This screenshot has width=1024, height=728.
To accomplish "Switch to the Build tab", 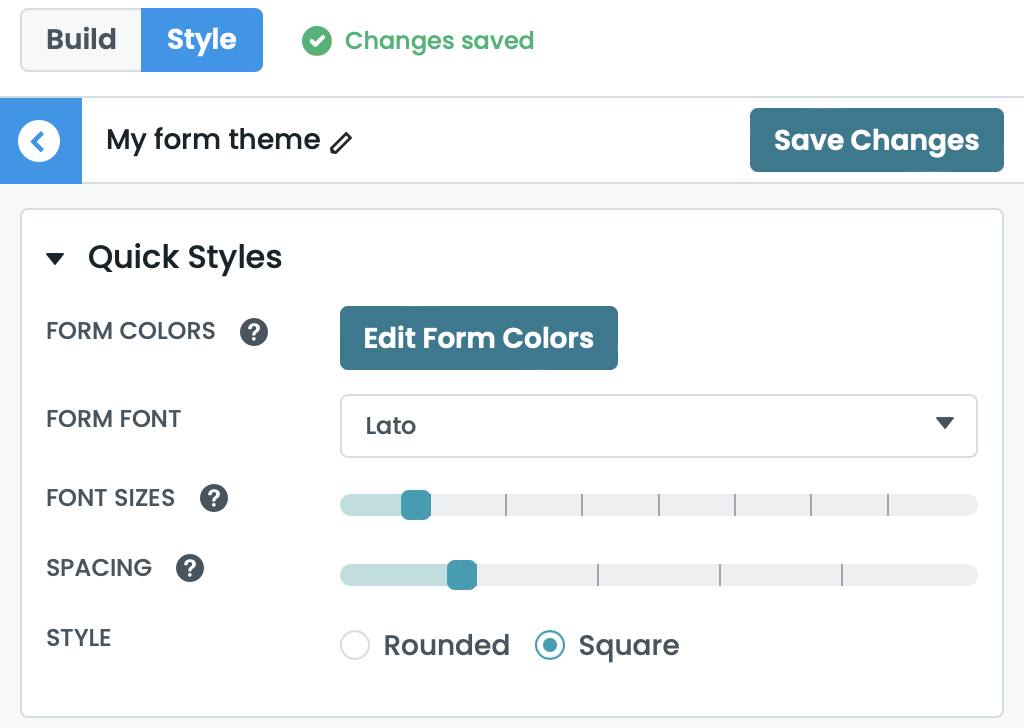I will tap(82, 40).
